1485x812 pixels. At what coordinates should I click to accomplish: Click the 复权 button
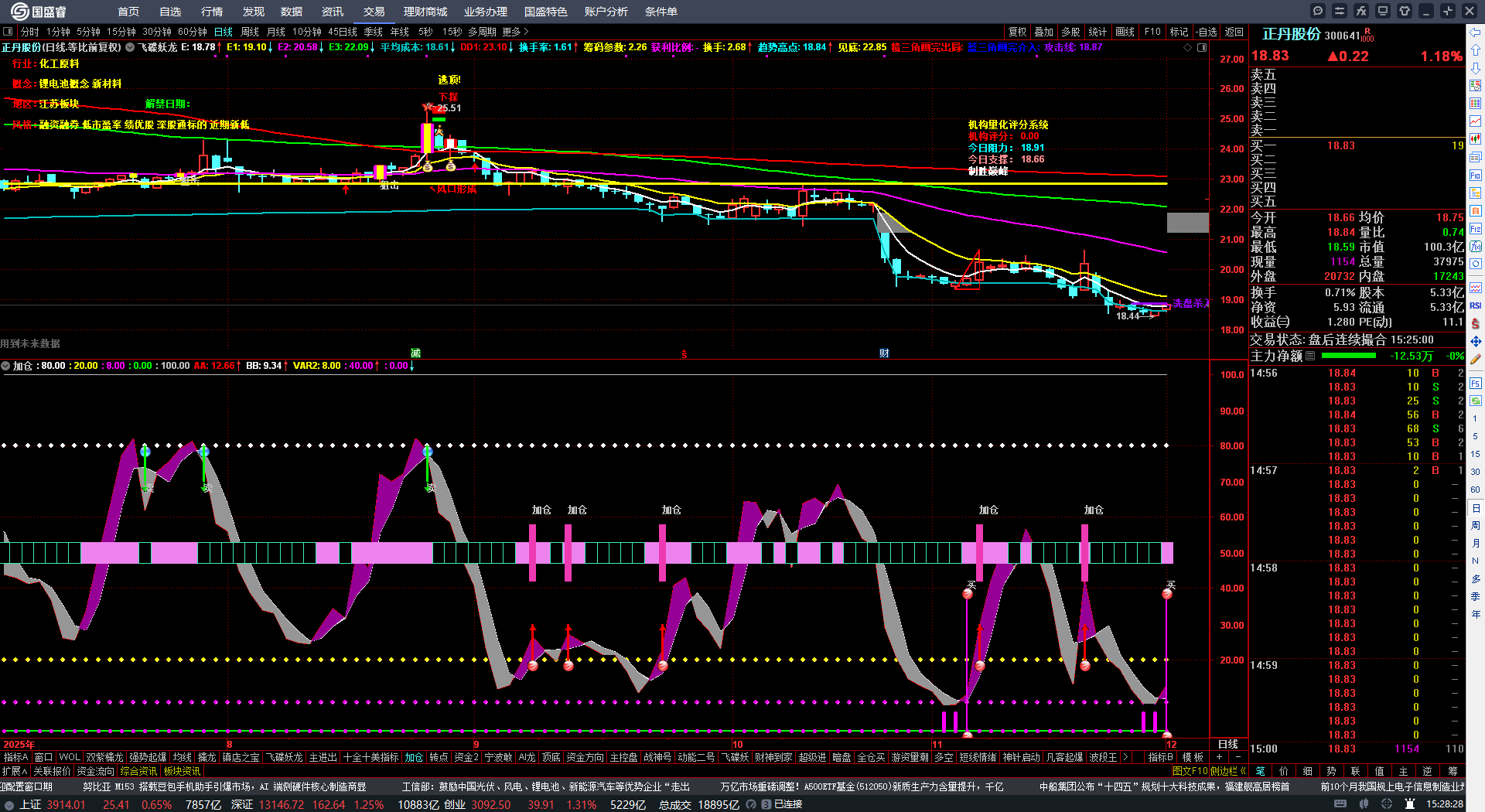[x=1017, y=32]
